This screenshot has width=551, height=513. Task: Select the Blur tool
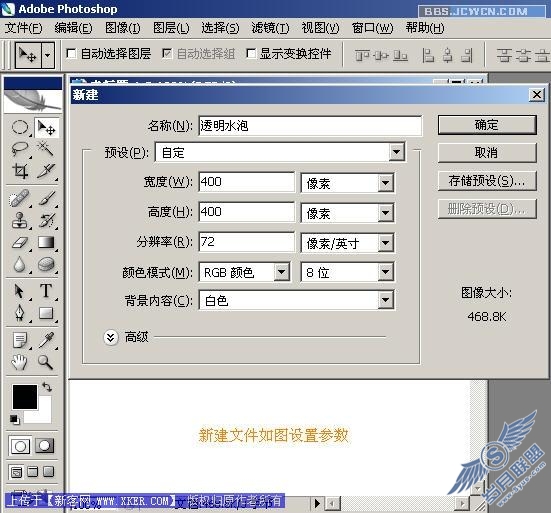click(x=20, y=265)
